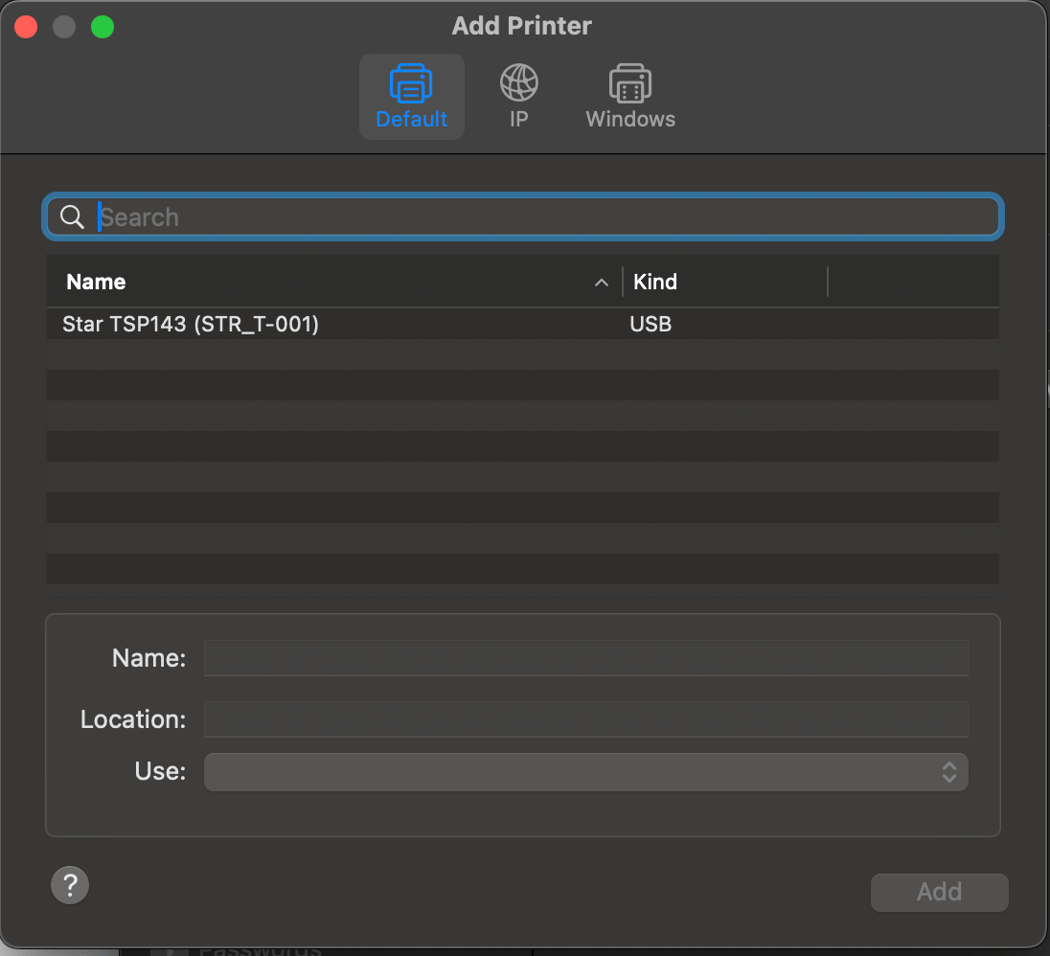Sort the list by Kind column header
1050x956 pixels.
655,282
